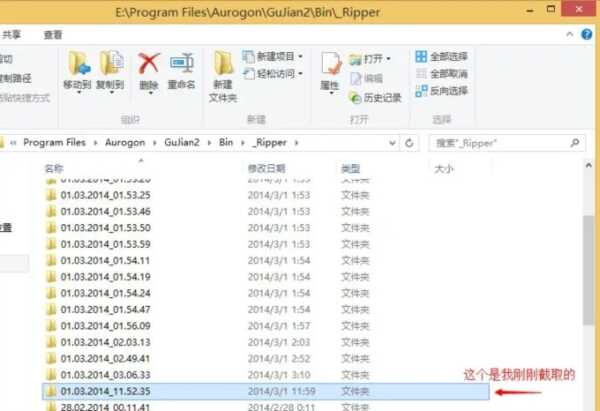Click the search box for _Ripper

click(500, 143)
